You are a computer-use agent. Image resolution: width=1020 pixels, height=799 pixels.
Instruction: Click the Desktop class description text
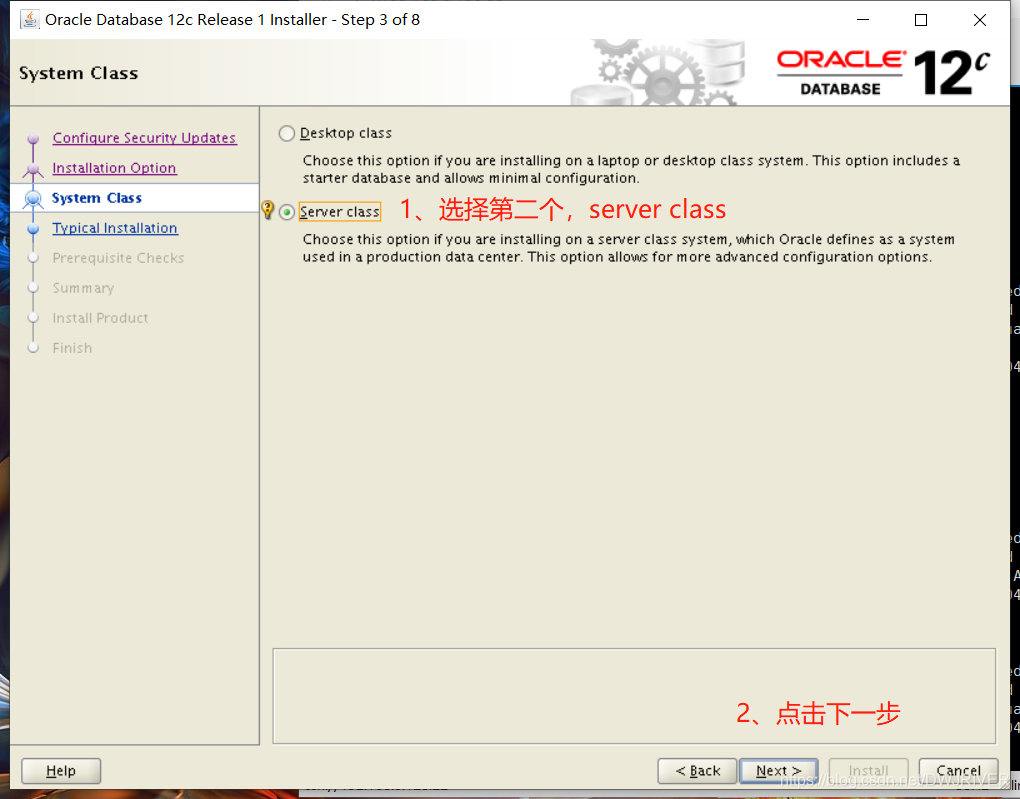pyautogui.click(x=631, y=169)
